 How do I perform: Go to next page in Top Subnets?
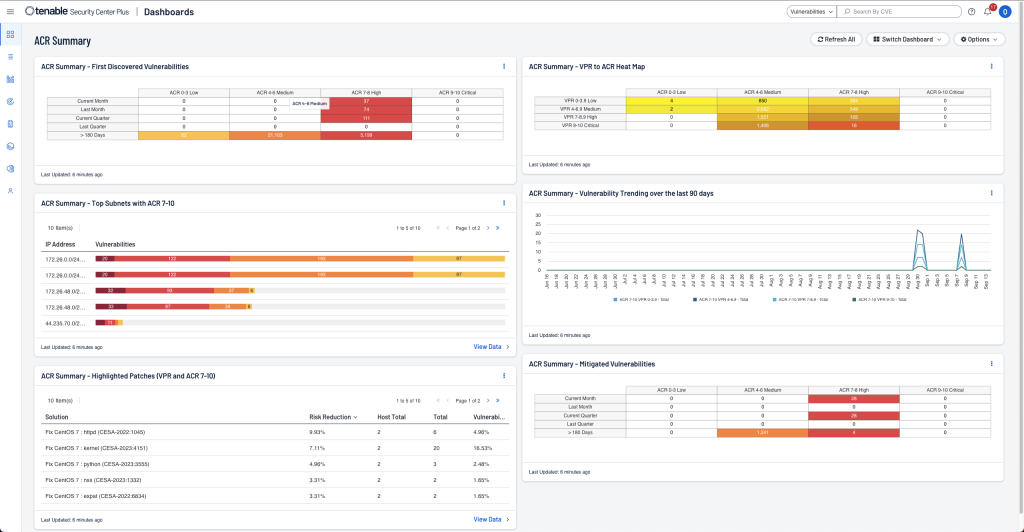point(489,228)
